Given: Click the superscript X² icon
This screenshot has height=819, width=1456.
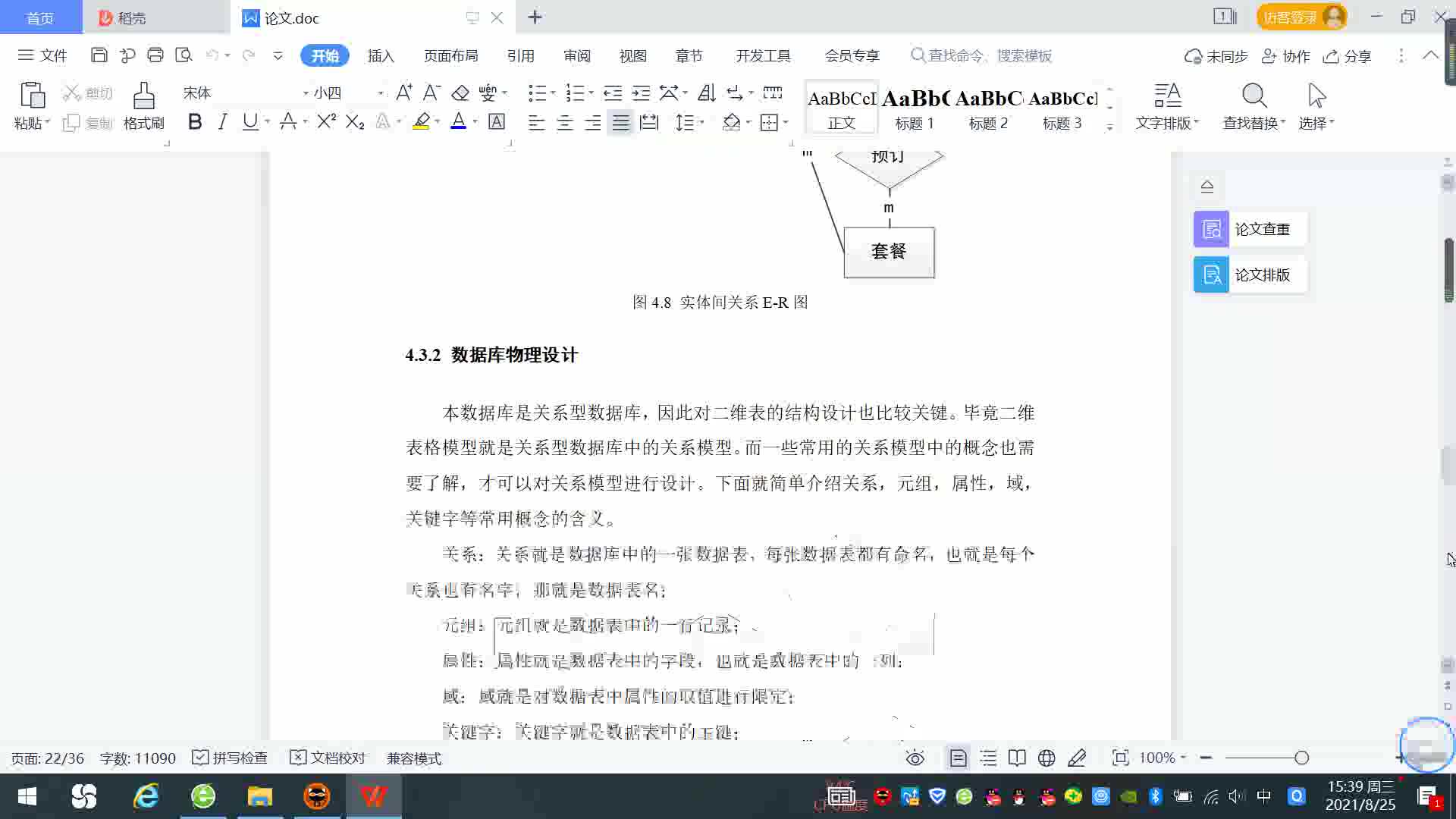Looking at the screenshot, I should pos(326,122).
